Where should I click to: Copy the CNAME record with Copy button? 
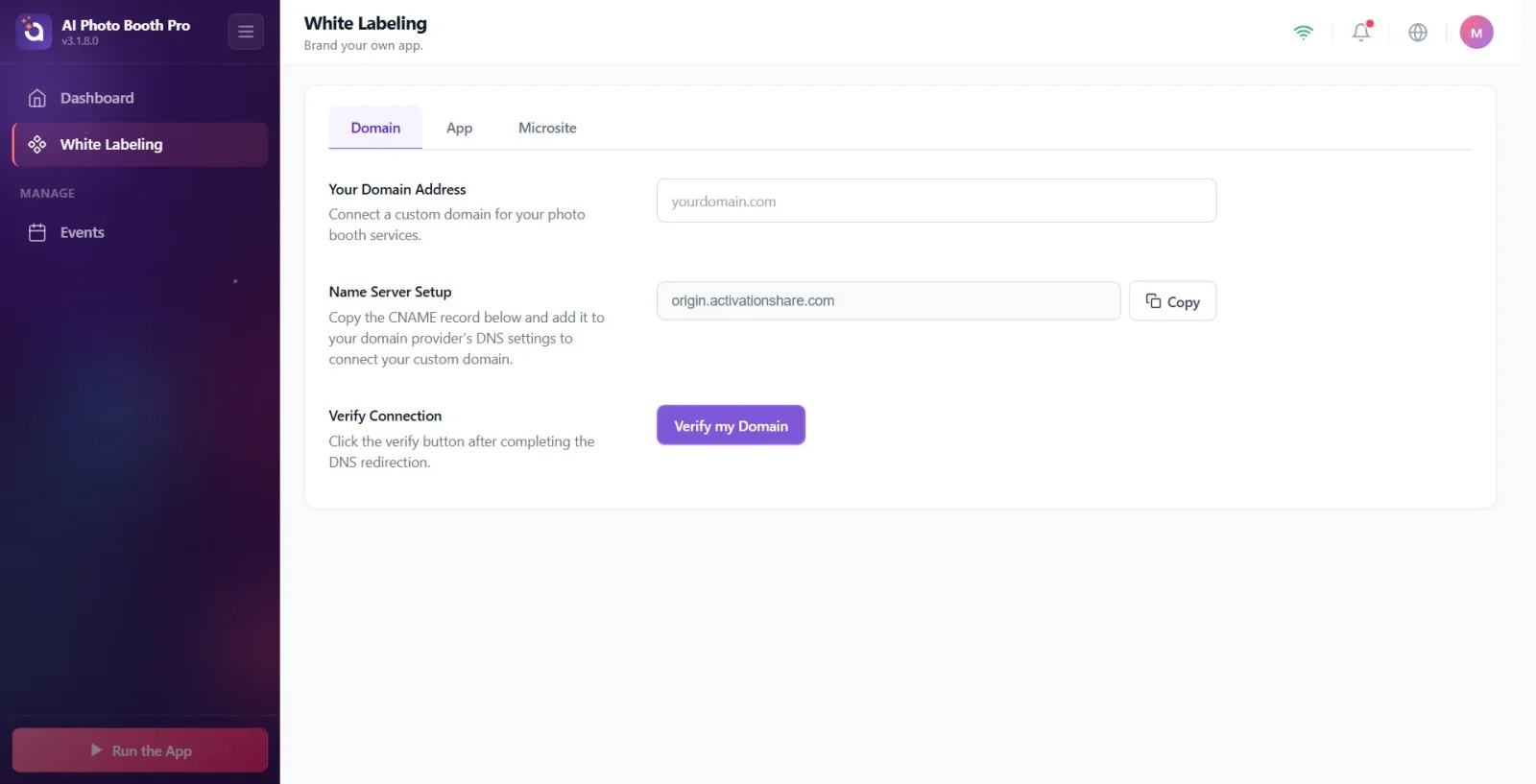(x=1172, y=301)
